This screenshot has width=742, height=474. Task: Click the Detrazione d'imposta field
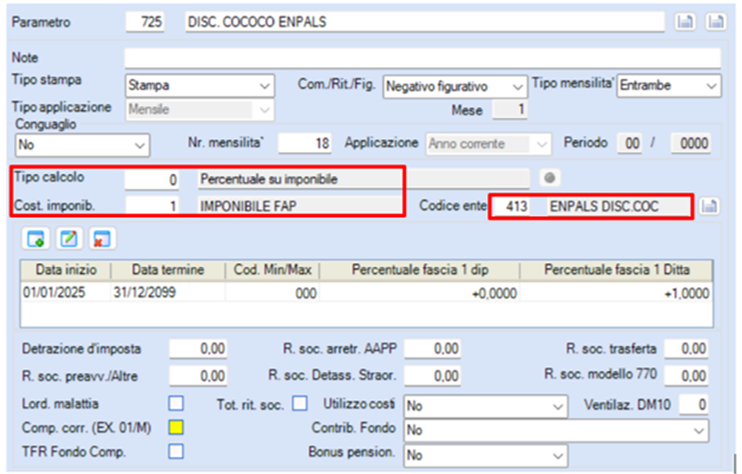(x=198, y=349)
